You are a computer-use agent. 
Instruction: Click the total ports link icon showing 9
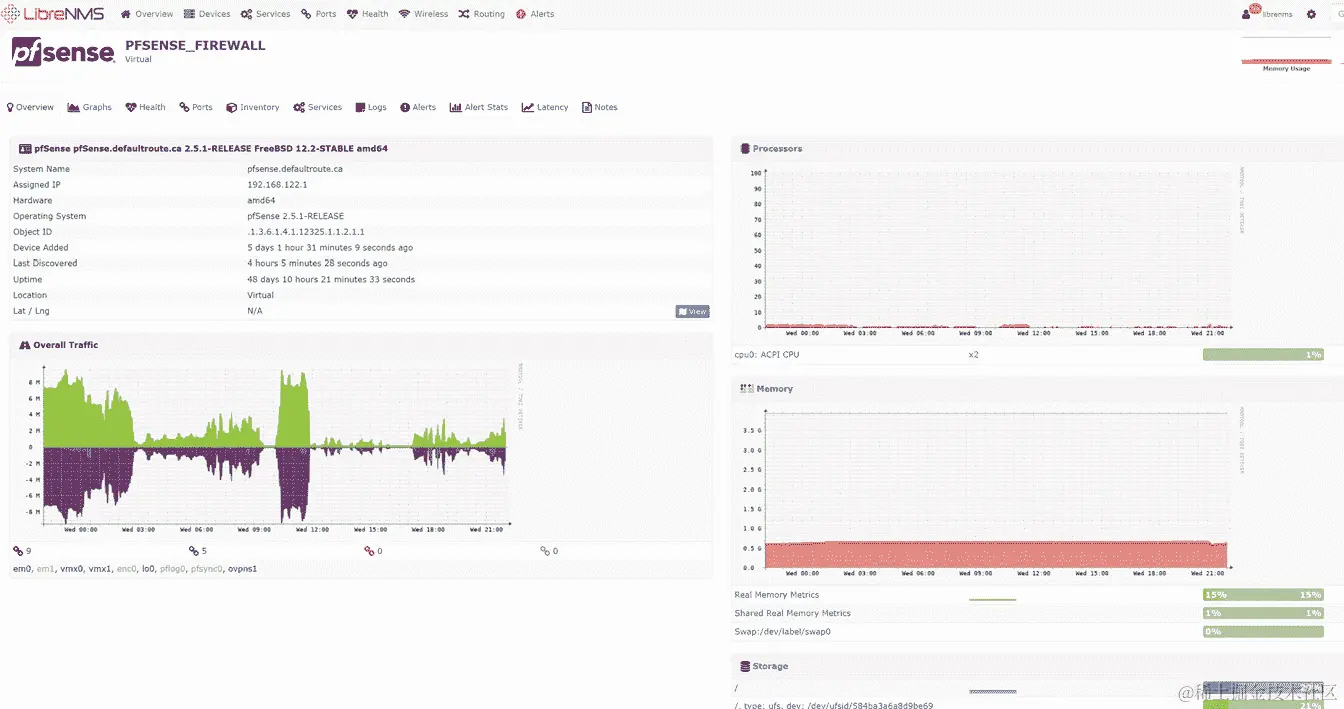click(x=18, y=551)
